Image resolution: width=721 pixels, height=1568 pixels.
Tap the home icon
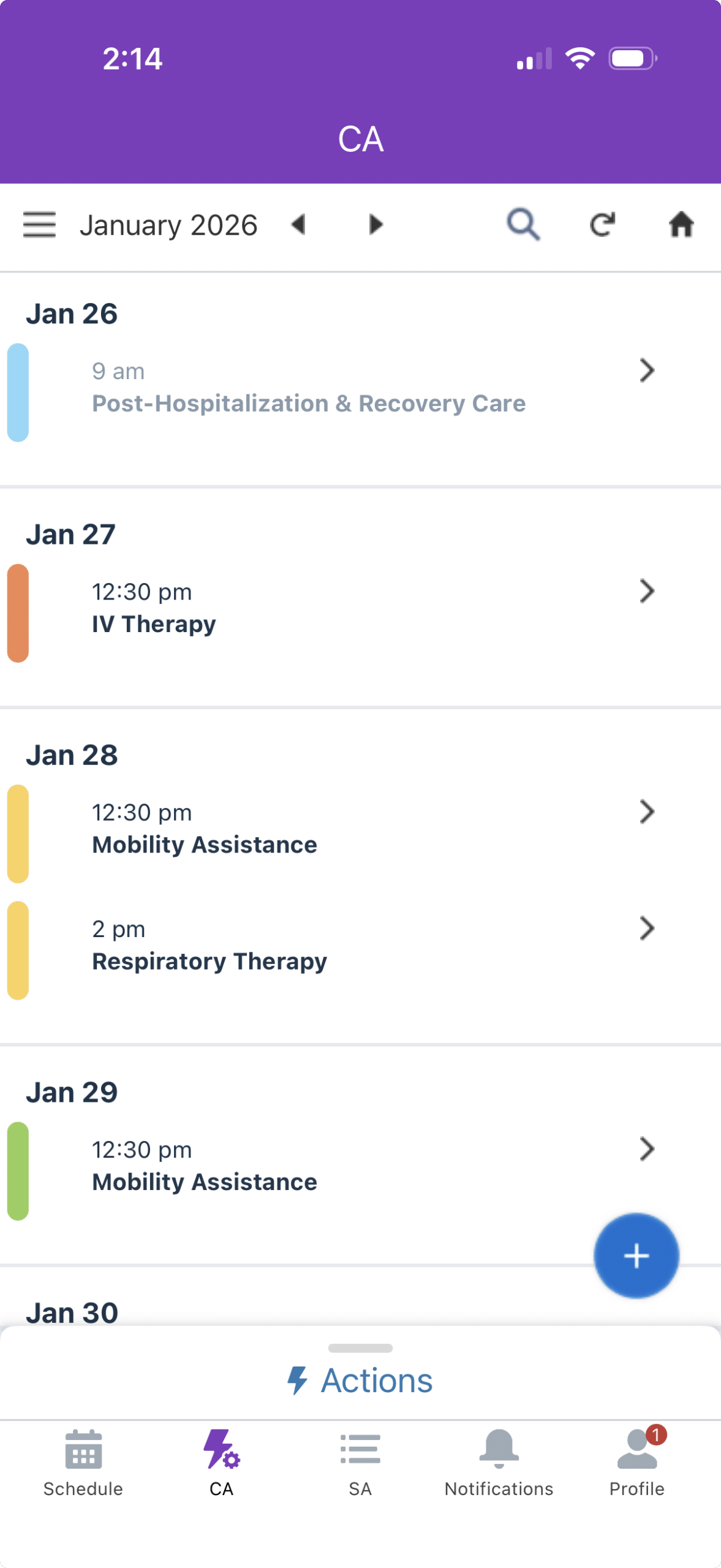[x=681, y=225]
